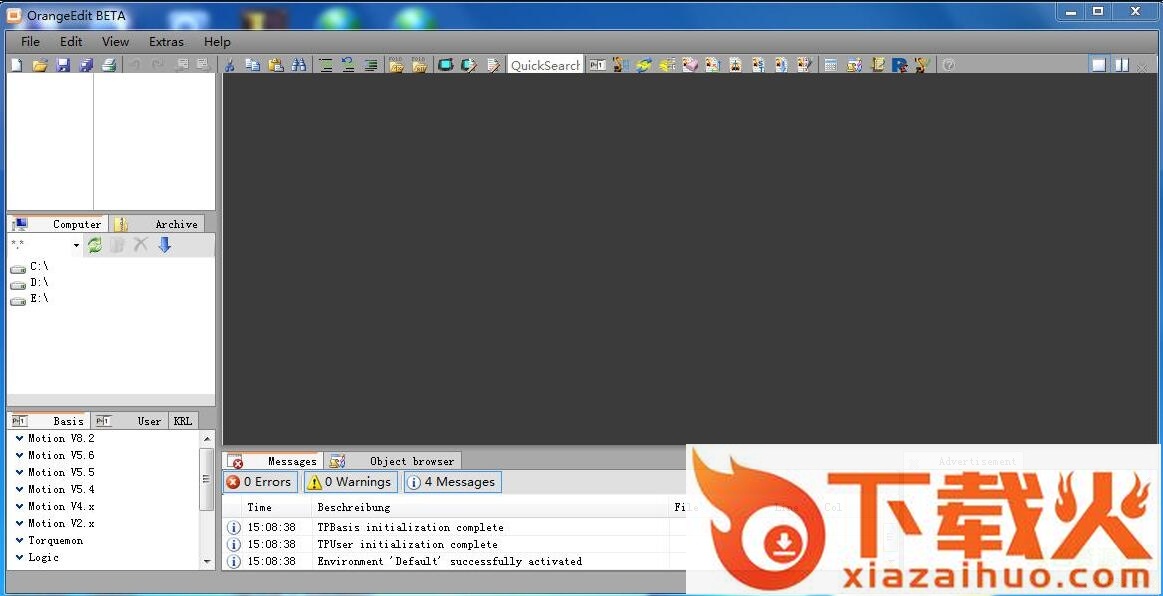Click the green-blue sync arrows icon
This screenshot has height=596, width=1163.
[x=644, y=65]
